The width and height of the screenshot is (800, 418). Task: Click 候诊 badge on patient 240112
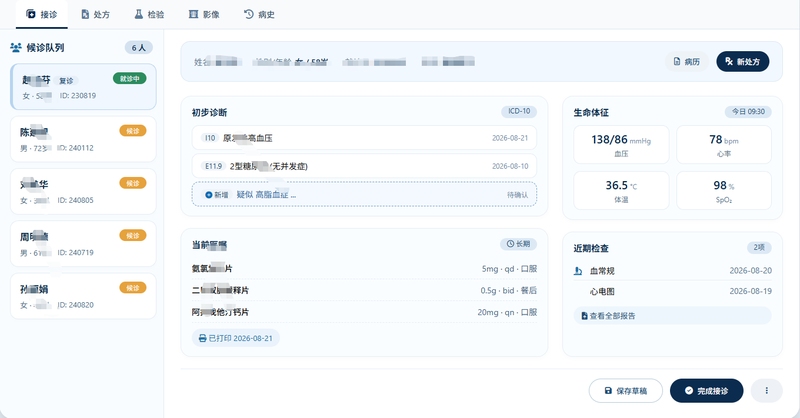(x=133, y=131)
